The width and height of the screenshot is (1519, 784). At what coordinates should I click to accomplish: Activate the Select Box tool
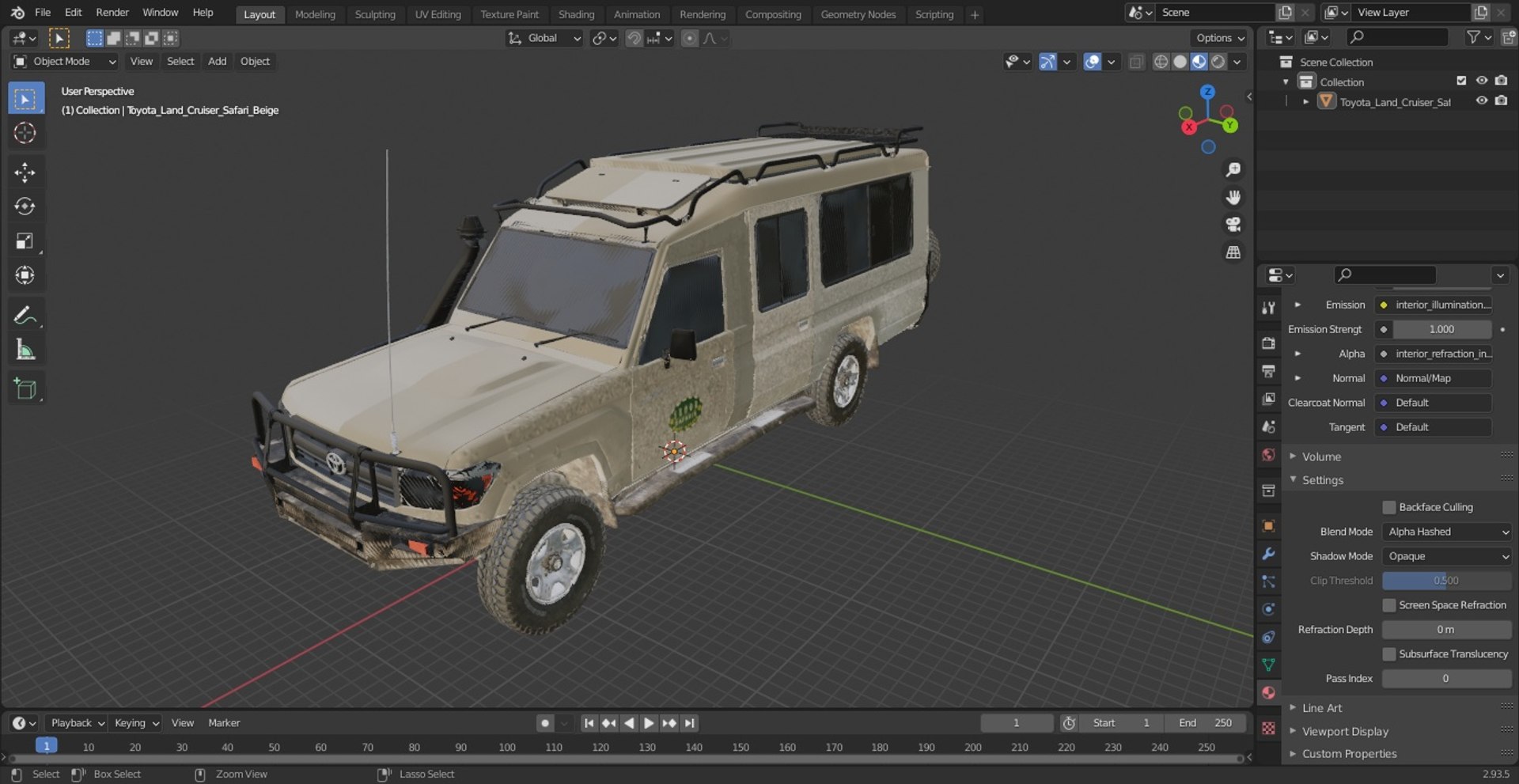pos(25,99)
